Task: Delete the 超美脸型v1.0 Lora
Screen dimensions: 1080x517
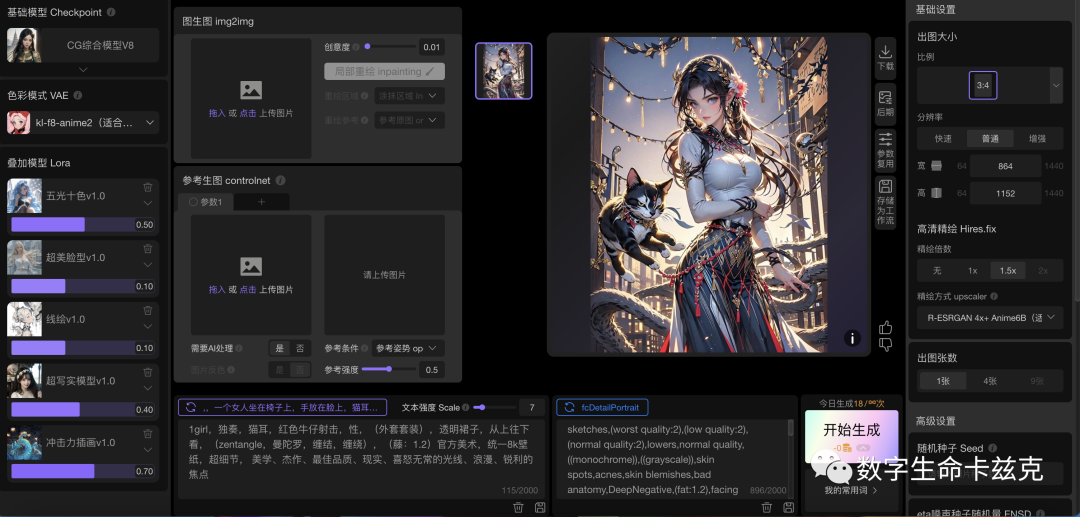Action: [147, 249]
